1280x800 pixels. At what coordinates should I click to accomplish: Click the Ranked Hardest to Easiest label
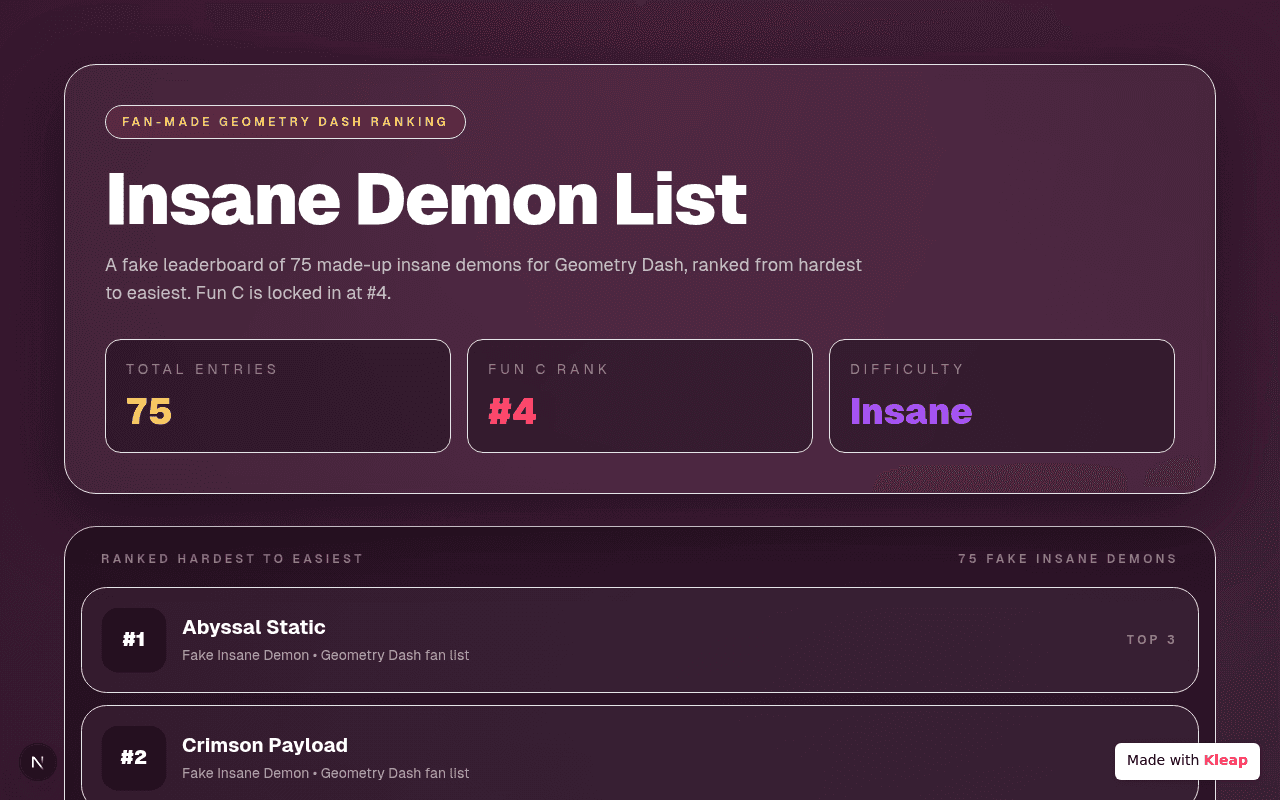[232, 559]
